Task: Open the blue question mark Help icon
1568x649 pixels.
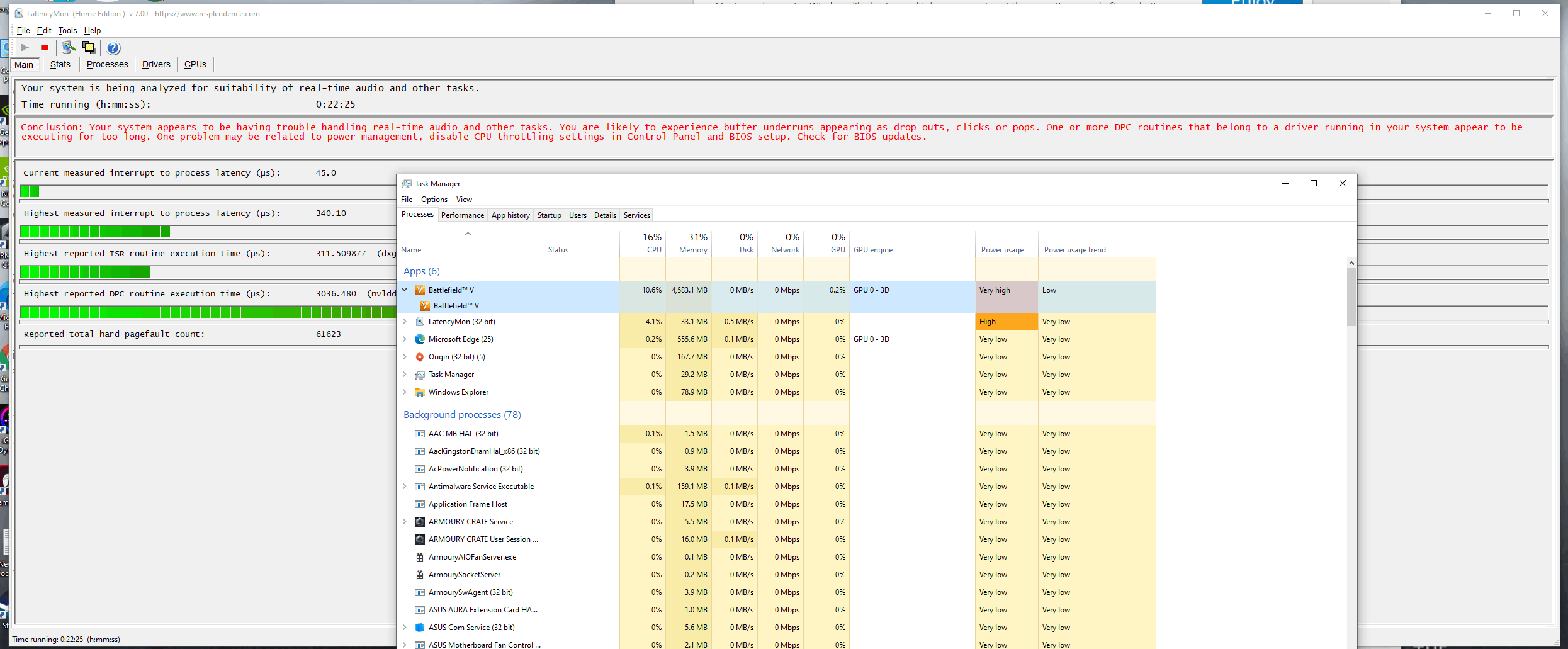Action: tap(113, 48)
